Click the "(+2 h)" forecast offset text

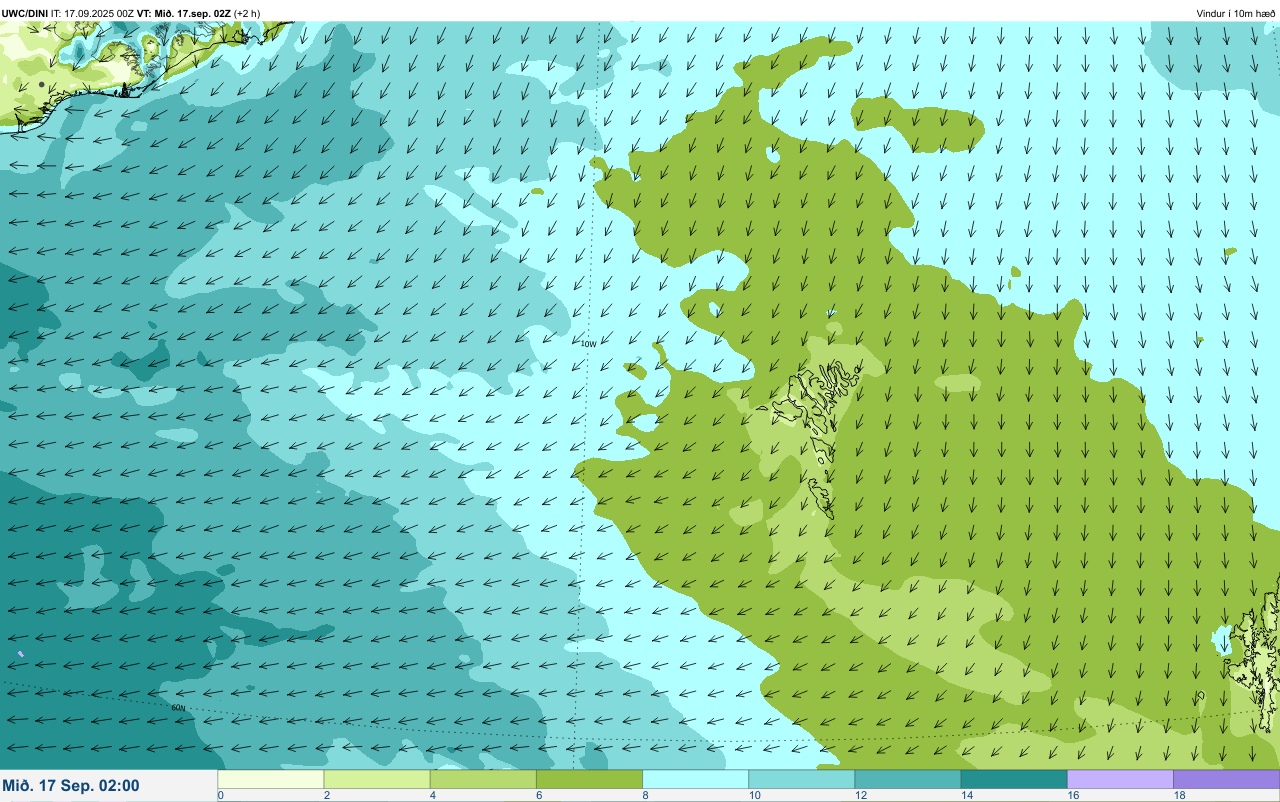[247, 13]
